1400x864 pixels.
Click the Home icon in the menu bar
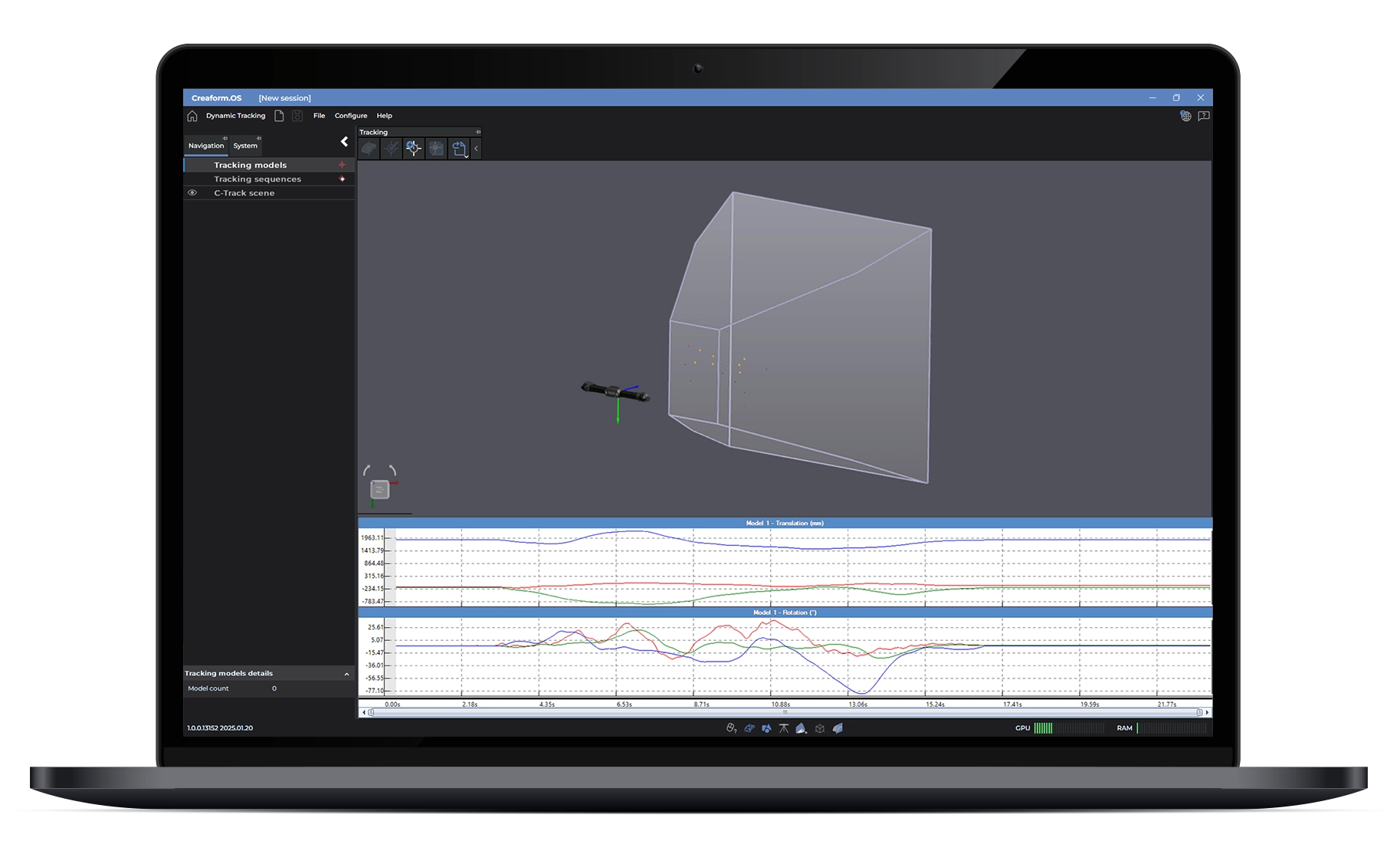pyautogui.click(x=192, y=116)
